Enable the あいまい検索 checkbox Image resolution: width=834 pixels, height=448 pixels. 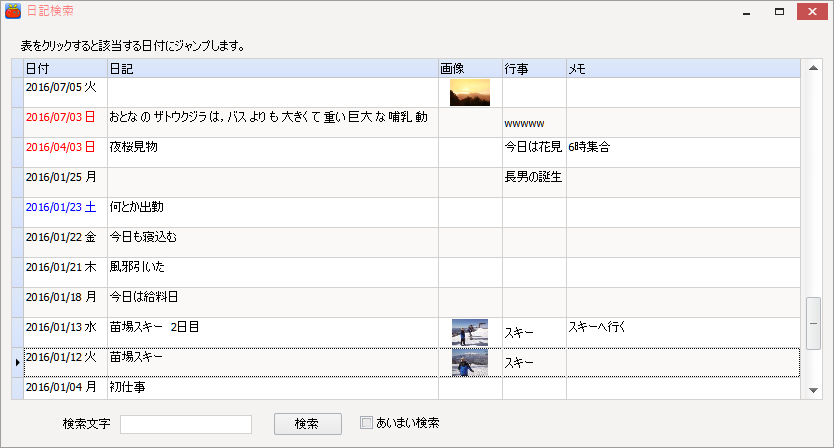pyautogui.click(x=366, y=423)
